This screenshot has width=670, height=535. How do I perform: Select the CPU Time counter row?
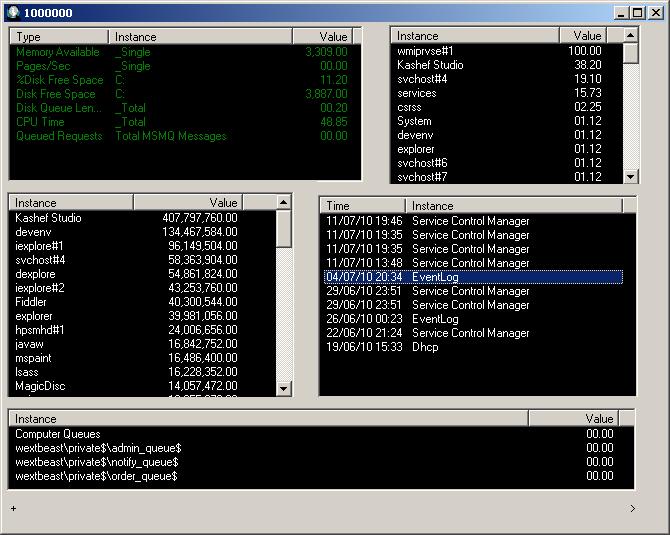pos(42,122)
